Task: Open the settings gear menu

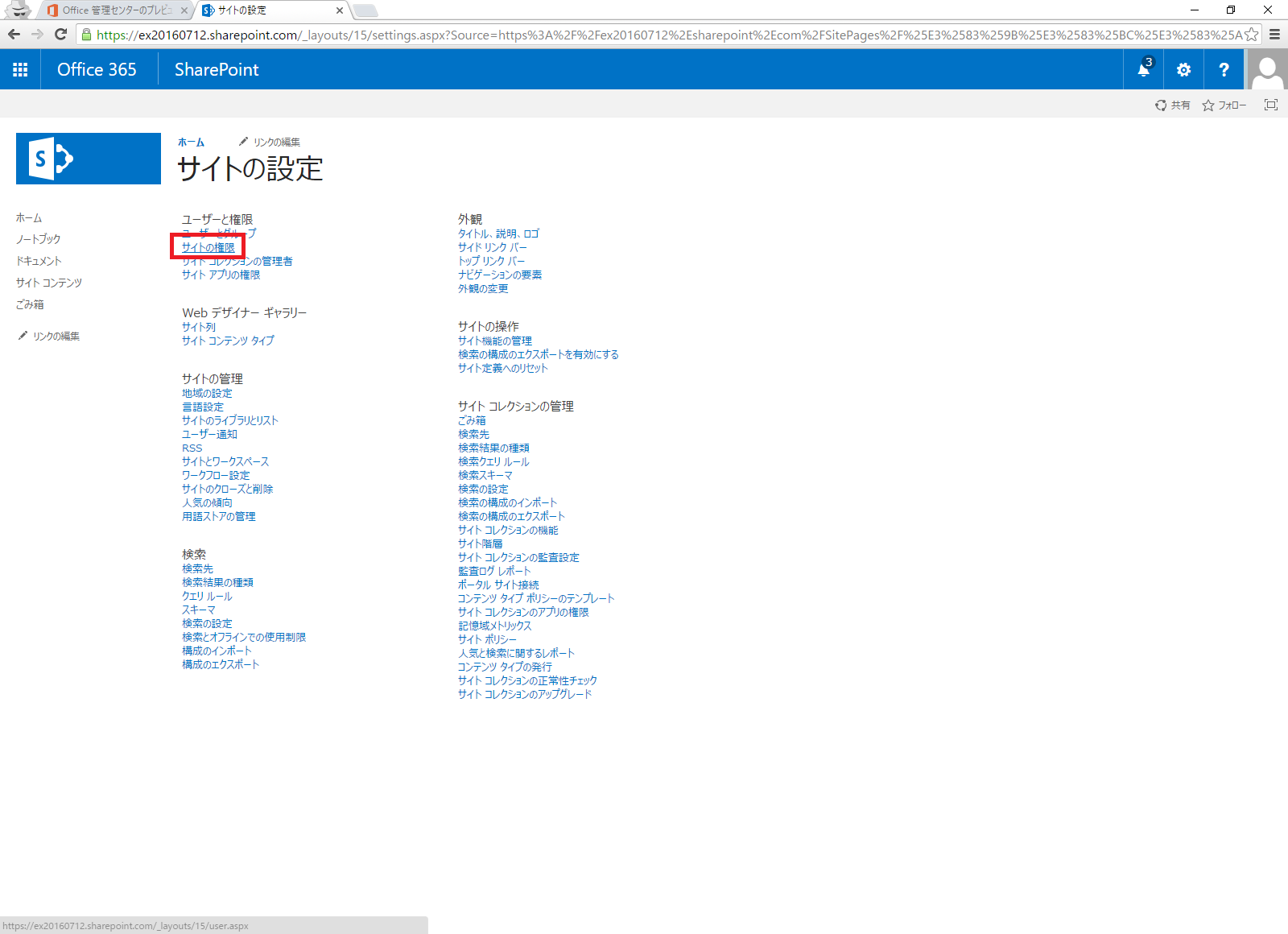Action: click(x=1183, y=69)
